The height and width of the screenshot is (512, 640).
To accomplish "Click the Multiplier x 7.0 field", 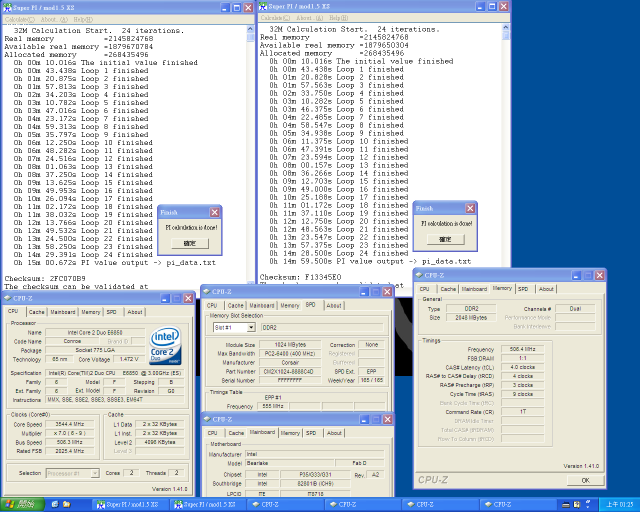I will (69, 433).
